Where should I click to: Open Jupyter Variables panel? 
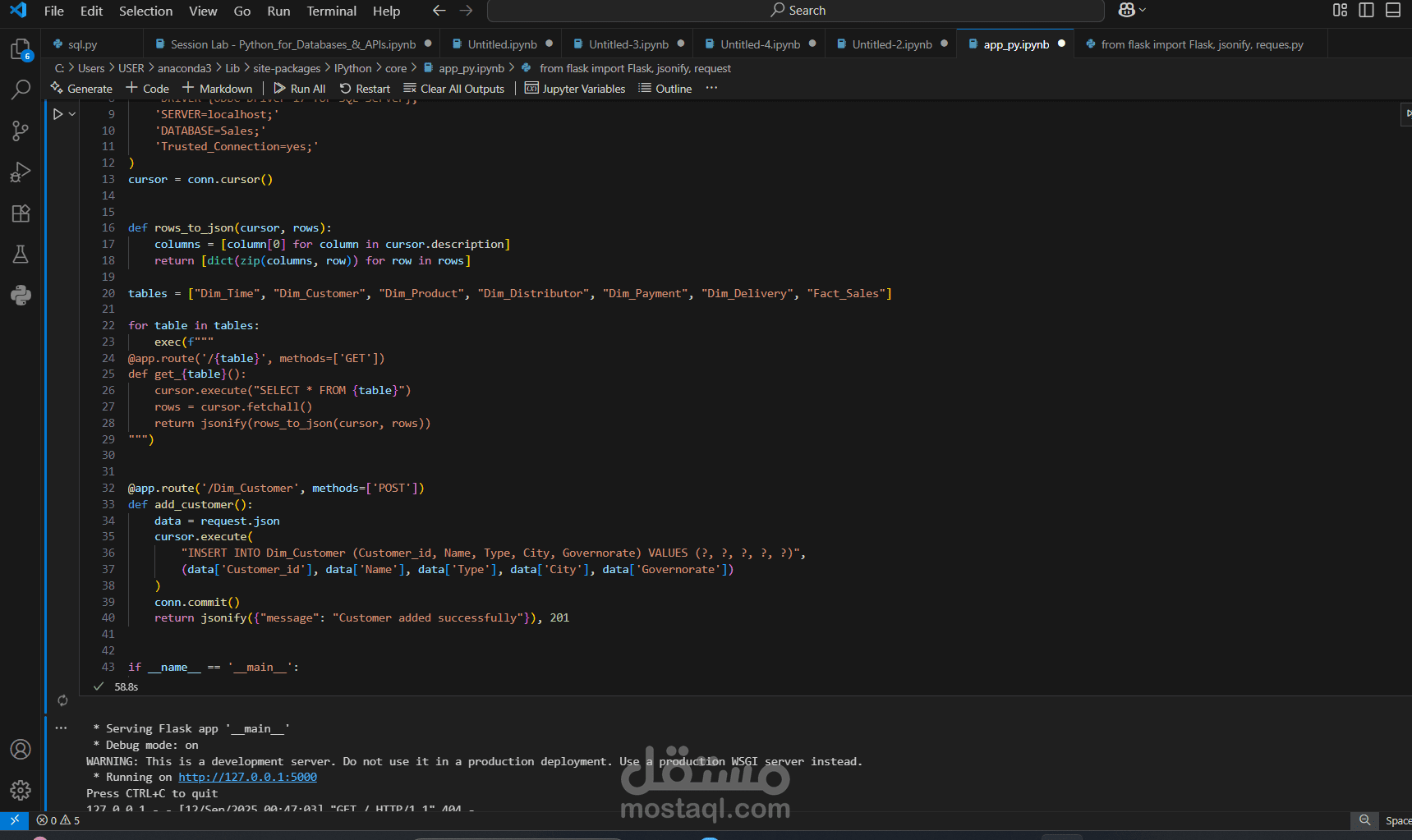575,89
